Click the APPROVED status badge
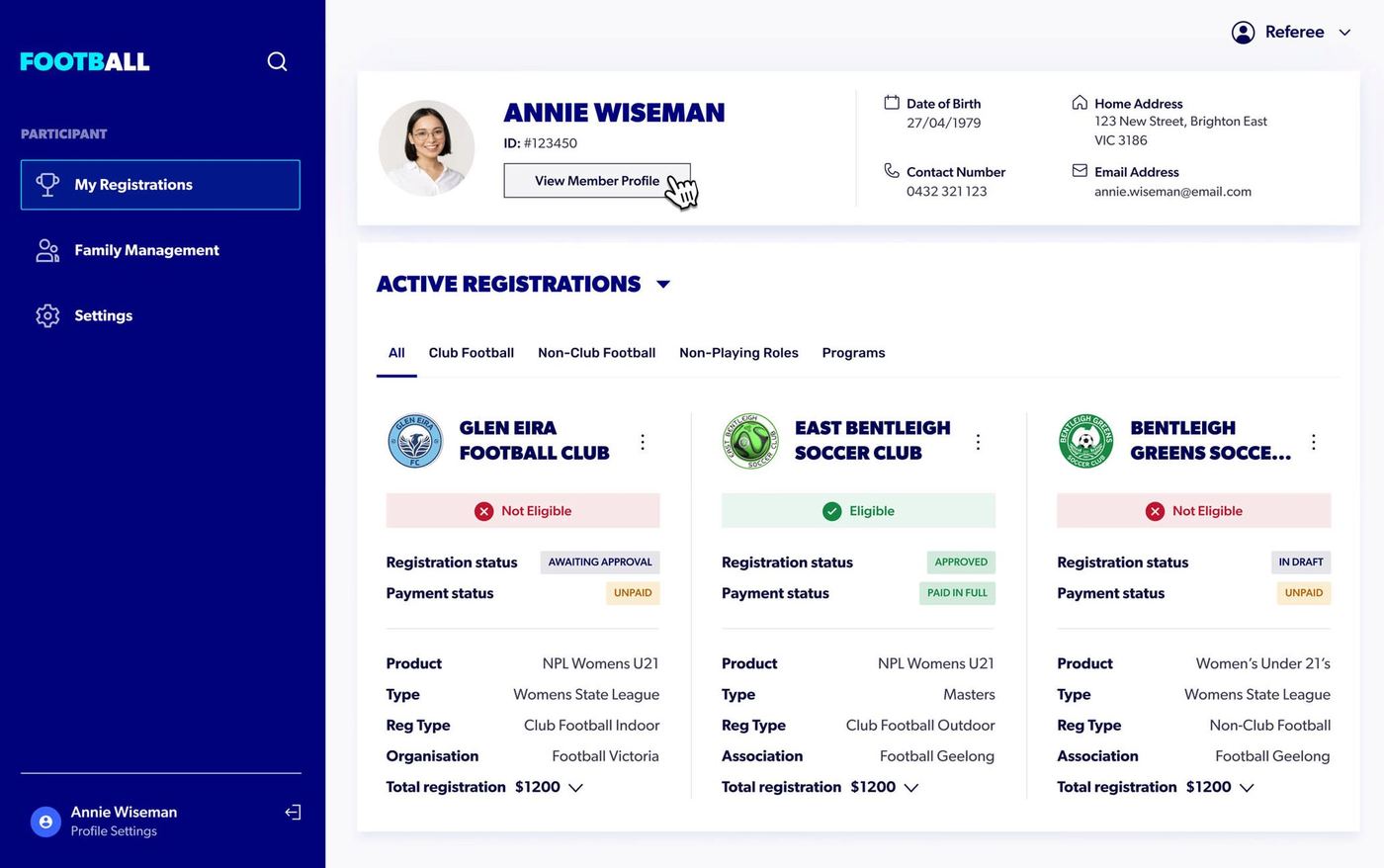Screen dimensions: 1384x868 point(961,563)
